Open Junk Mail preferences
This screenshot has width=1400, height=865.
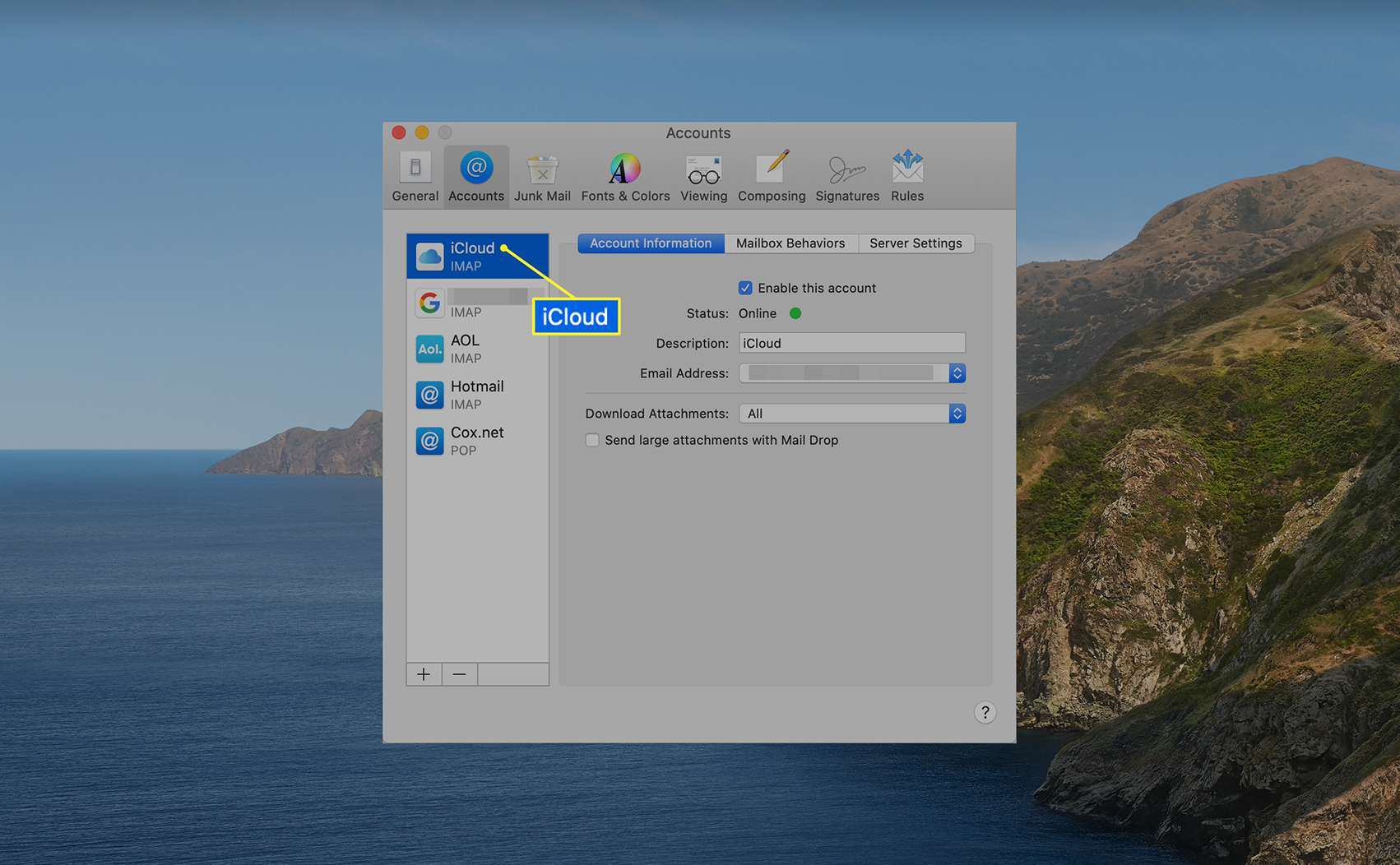click(542, 176)
